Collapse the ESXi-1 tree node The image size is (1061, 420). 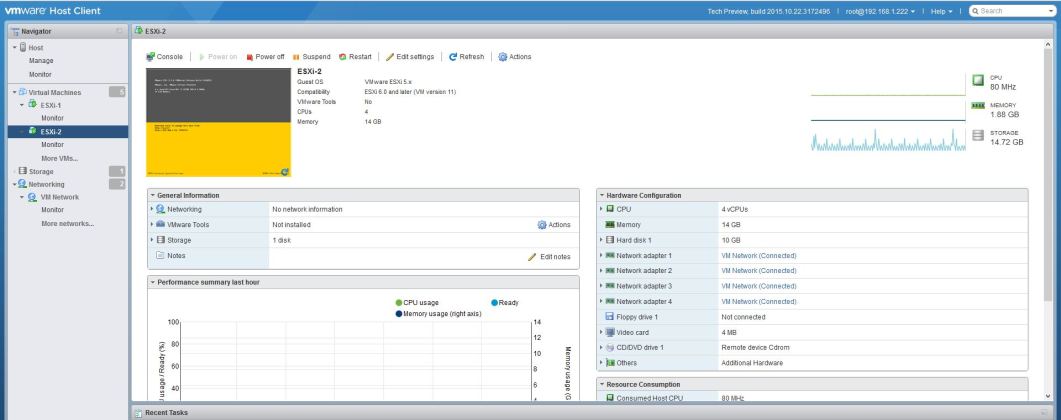(x=22, y=105)
